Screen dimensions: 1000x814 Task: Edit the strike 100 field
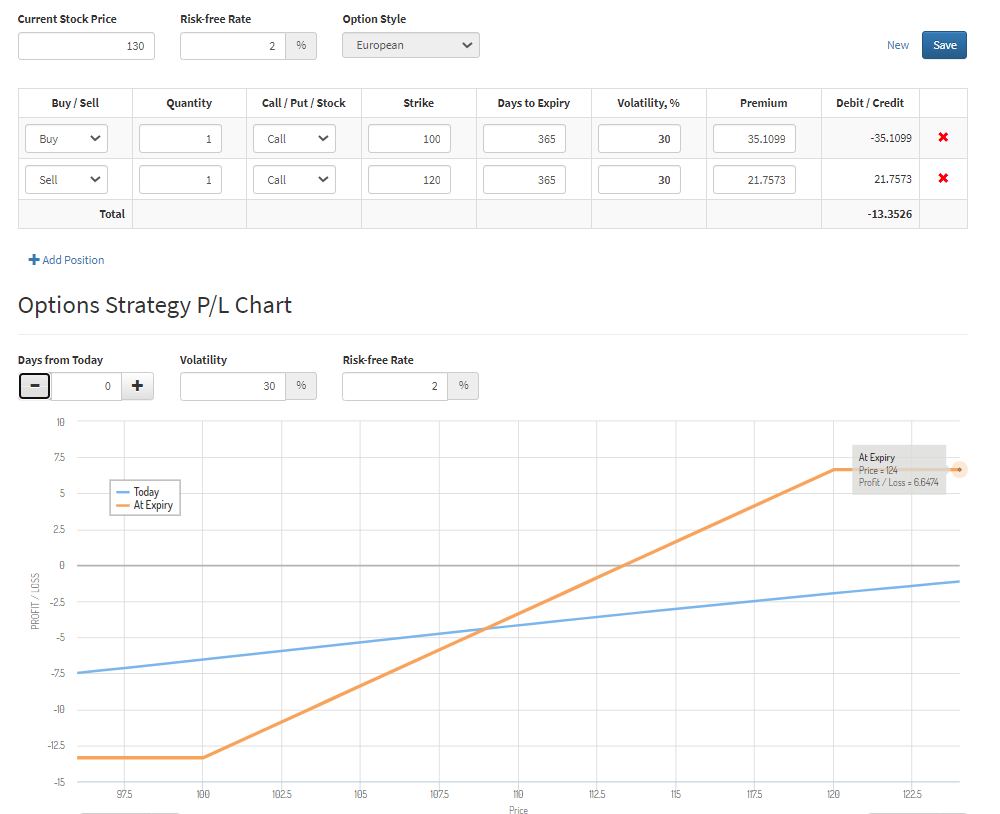pos(409,138)
